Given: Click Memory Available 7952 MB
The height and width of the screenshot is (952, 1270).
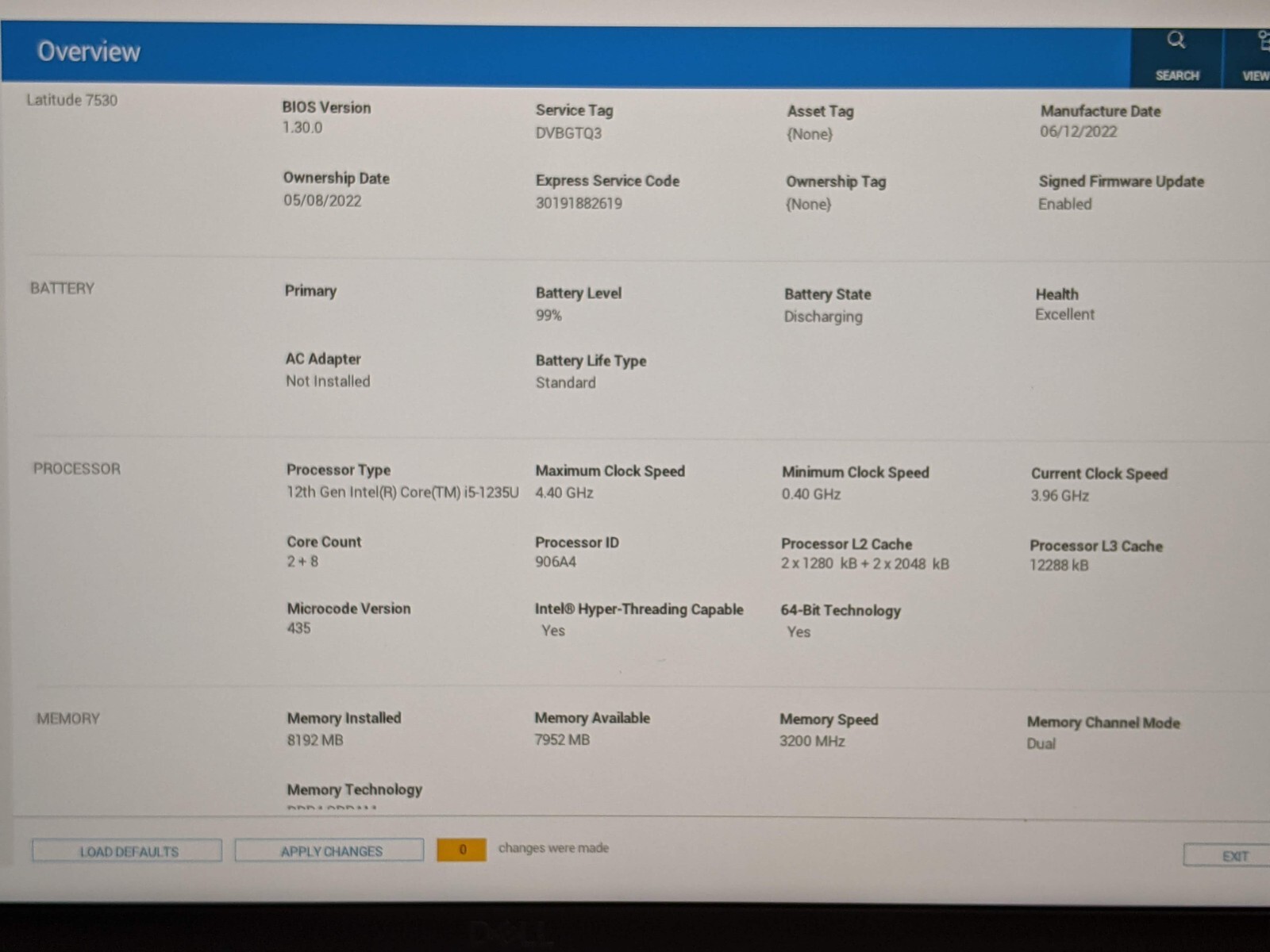Looking at the screenshot, I should tap(562, 740).
